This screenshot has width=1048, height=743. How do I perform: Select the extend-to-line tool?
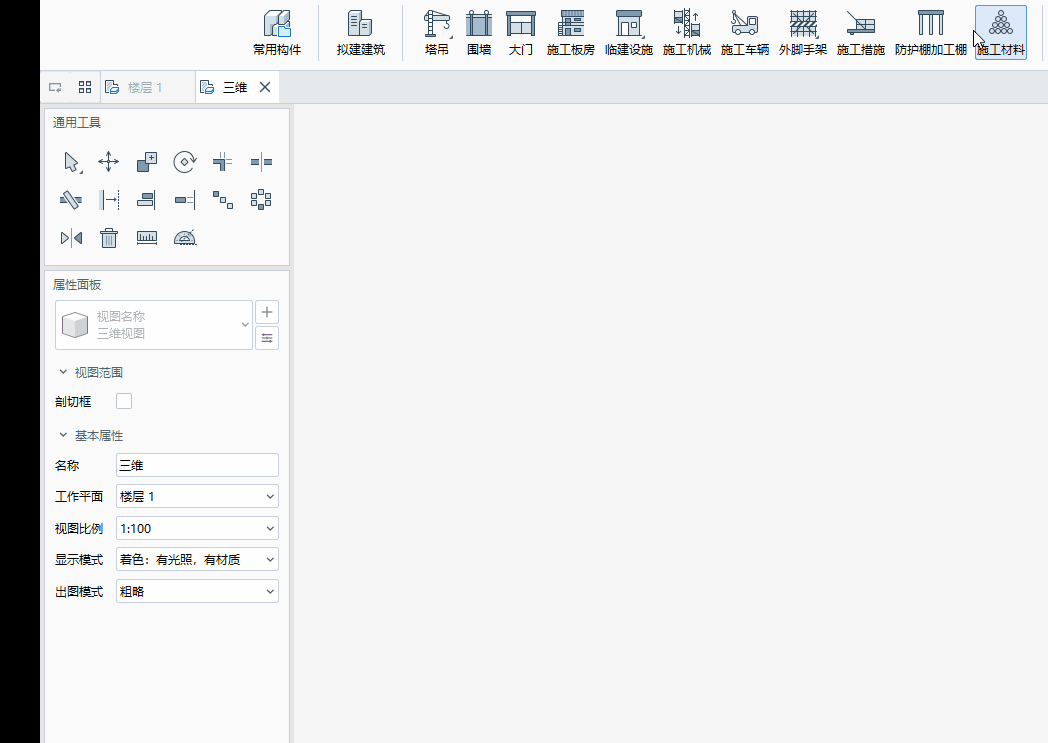tap(184, 200)
